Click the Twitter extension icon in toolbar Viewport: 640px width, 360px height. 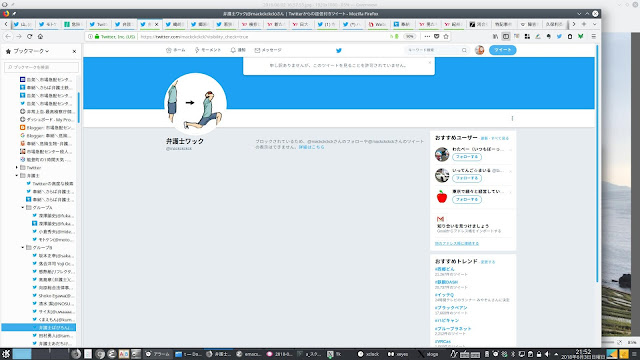pos(559,36)
